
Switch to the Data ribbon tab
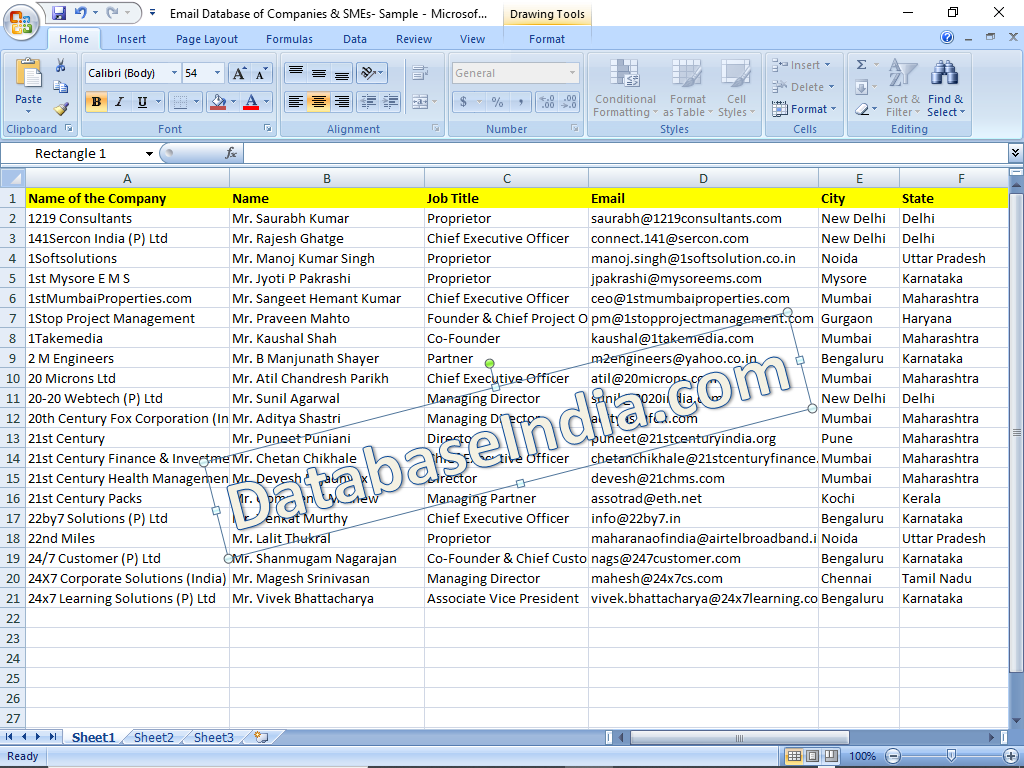click(355, 39)
